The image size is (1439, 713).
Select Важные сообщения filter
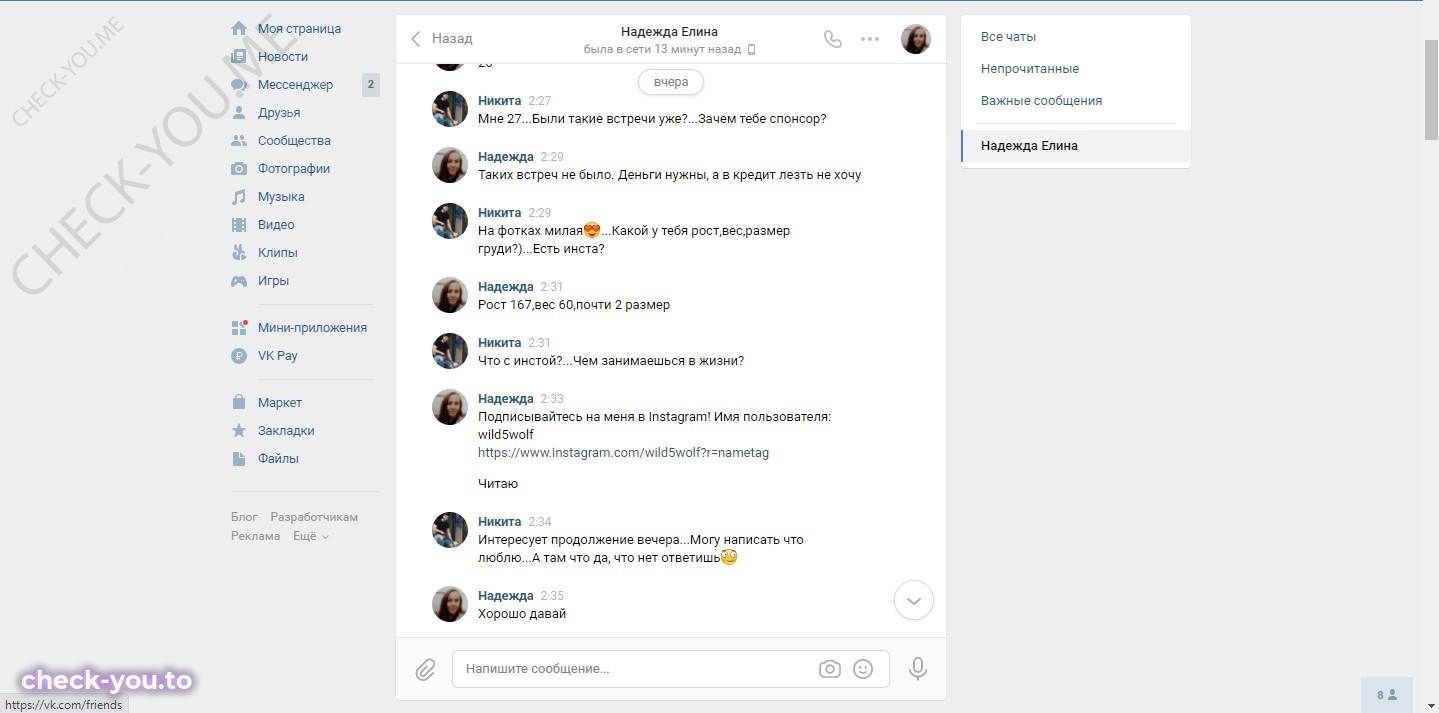point(1076,101)
